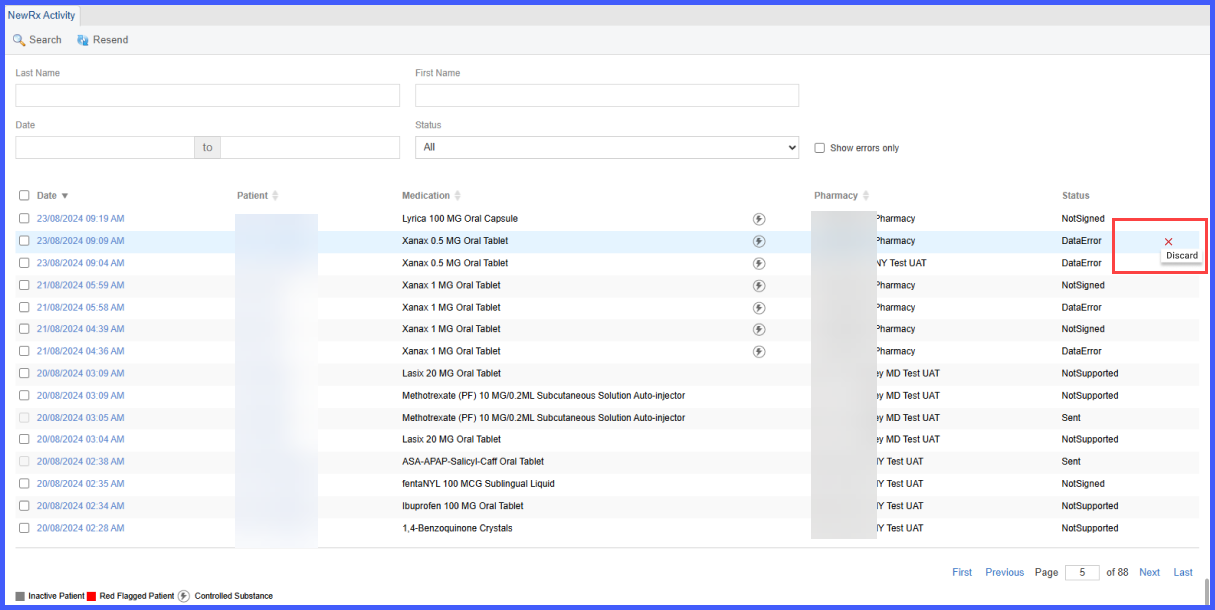Click controlled substance icon on Lyrica row
This screenshot has height=610, width=1215.
pyautogui.click(x=759, y=219)
